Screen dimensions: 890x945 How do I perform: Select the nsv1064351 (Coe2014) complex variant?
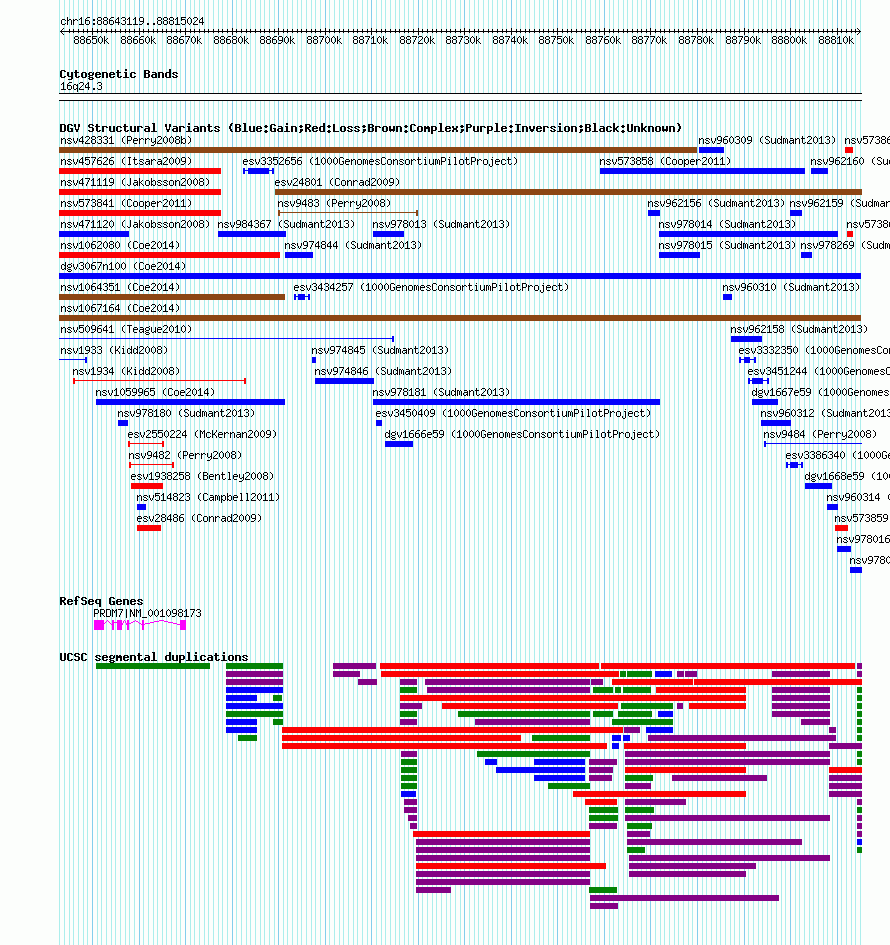click(x=172, y=297)
